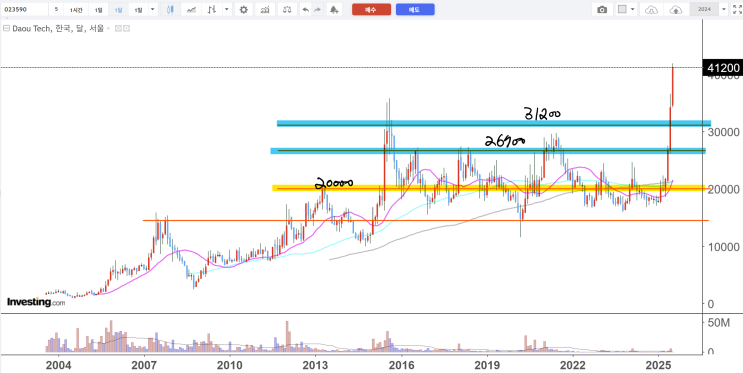This screenshot has height=373, width=743.
Task: Click the 2024 saved chart name
Action: coord(704,9)
